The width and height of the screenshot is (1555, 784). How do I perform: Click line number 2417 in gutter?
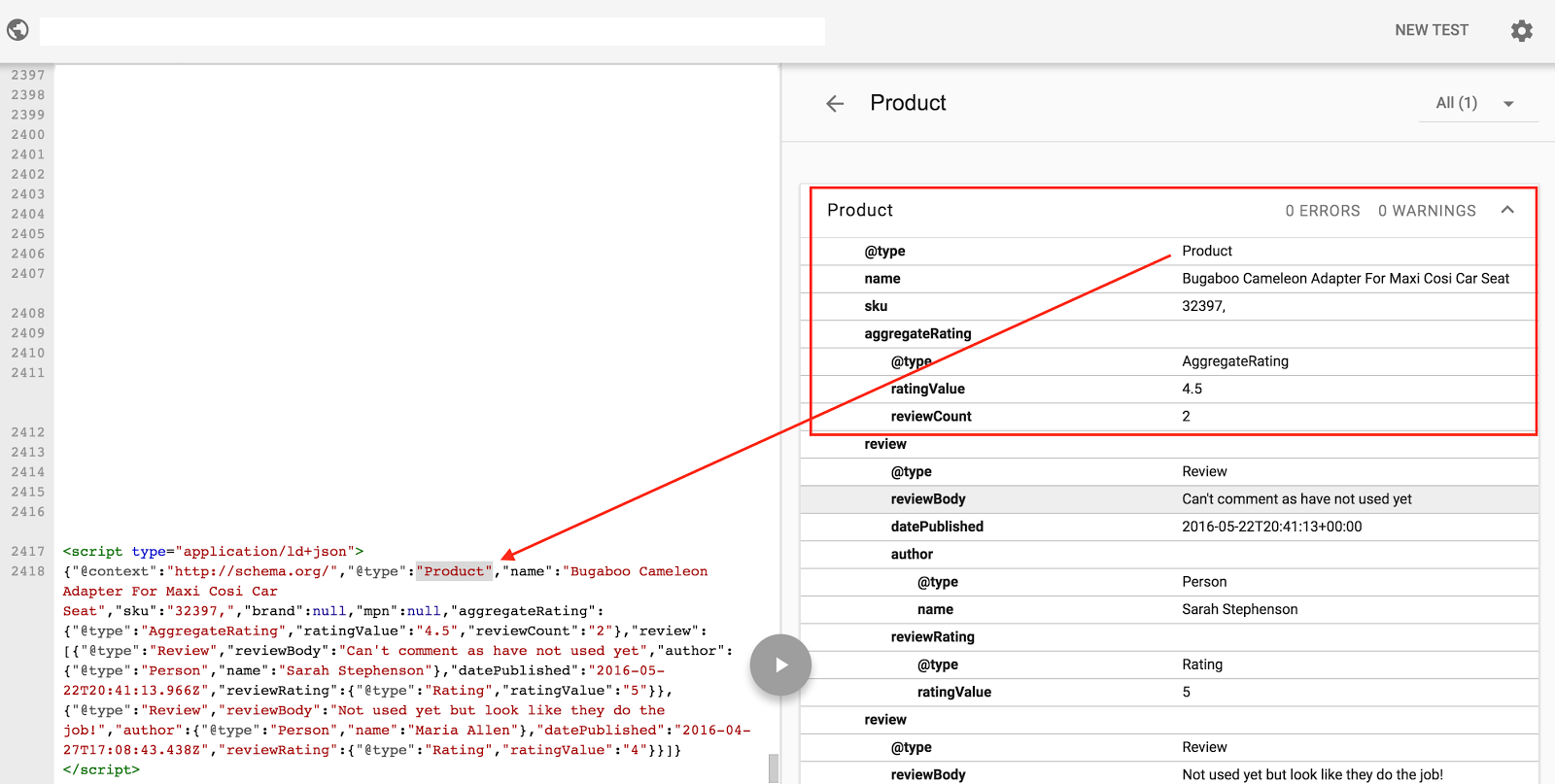pos(28,551)
